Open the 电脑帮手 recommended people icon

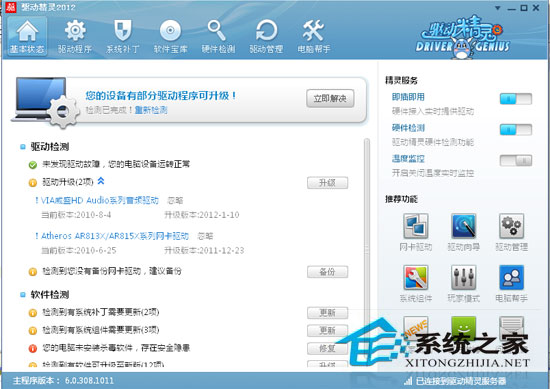pyautogui.click(x=511, y=283)
